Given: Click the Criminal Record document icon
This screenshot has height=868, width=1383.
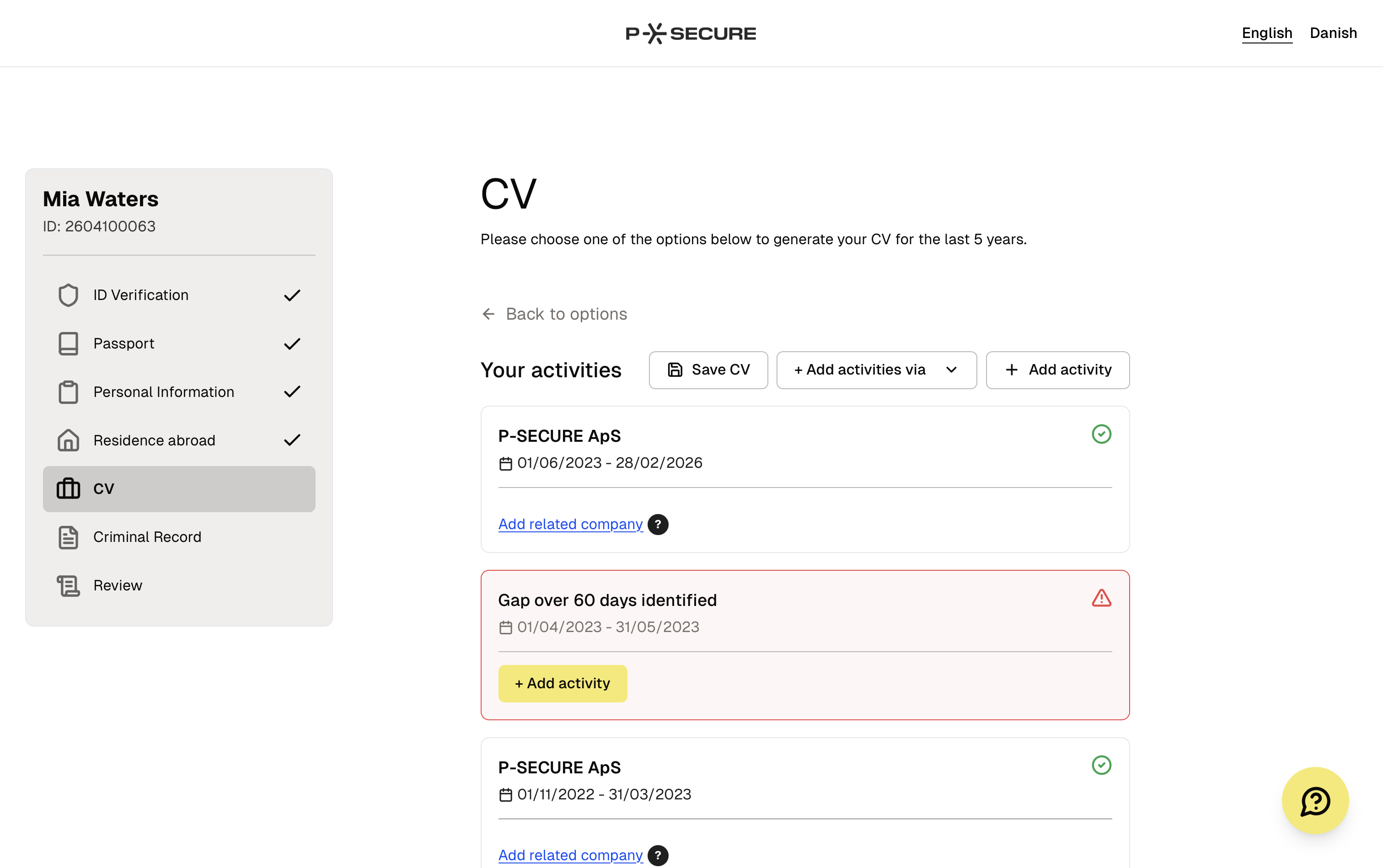Looking at the screenshot, I should click(68, 537).
